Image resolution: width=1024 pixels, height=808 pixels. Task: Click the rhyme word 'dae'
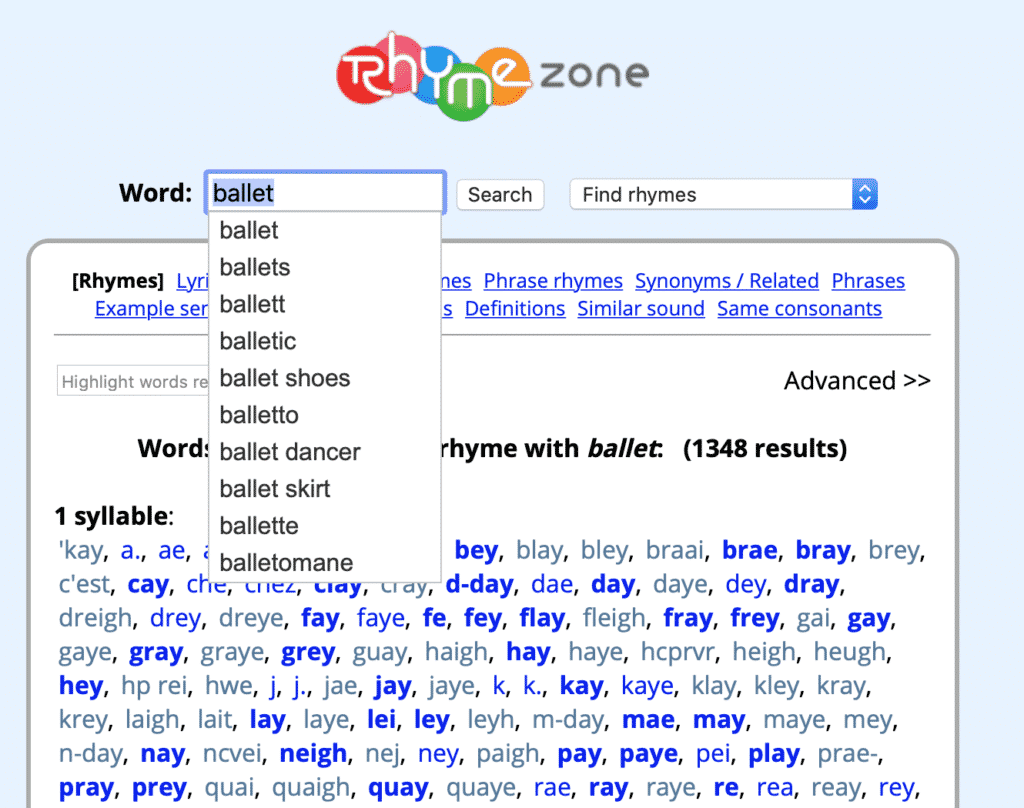552,585
